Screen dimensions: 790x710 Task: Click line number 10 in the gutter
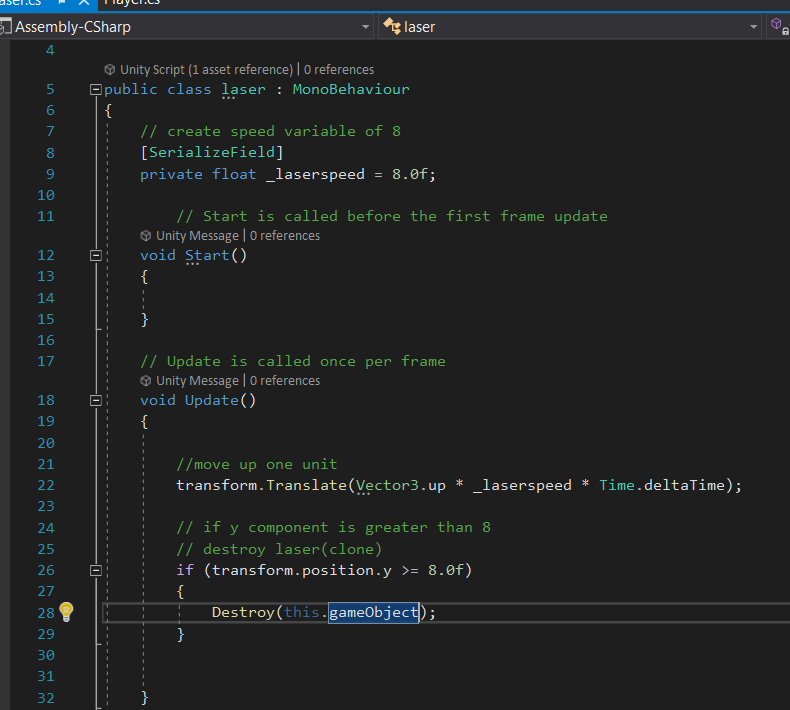(46, 196)
